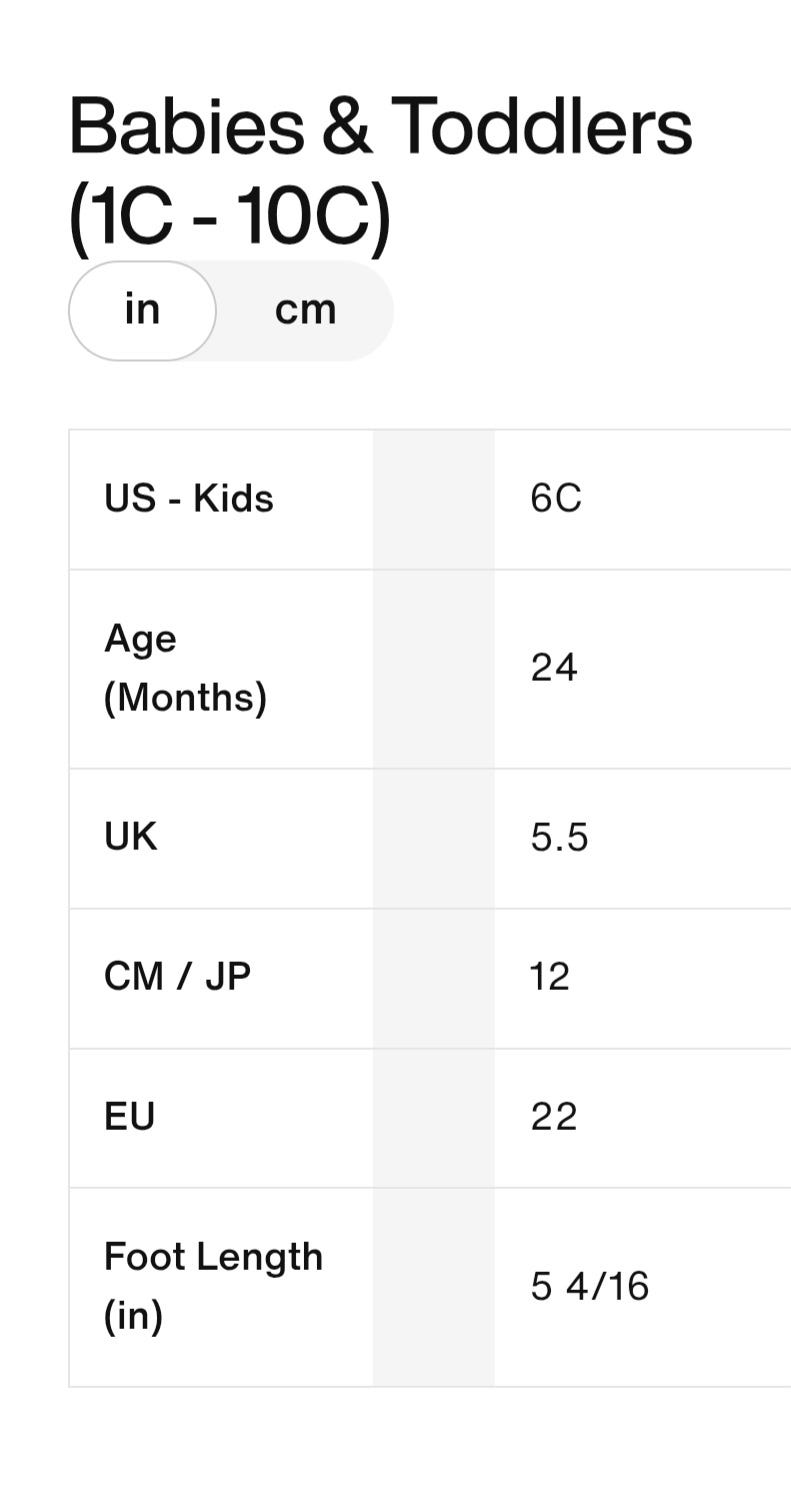Screen dimensions: 791x1493
Task: Select the UK row label
Action: click(131, 837)
